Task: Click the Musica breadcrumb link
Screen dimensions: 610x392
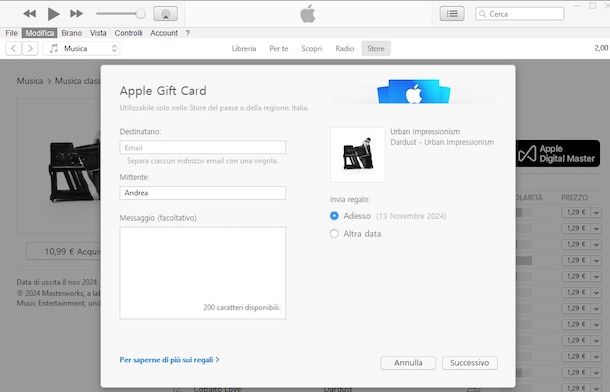Action: tap(30, 81)
